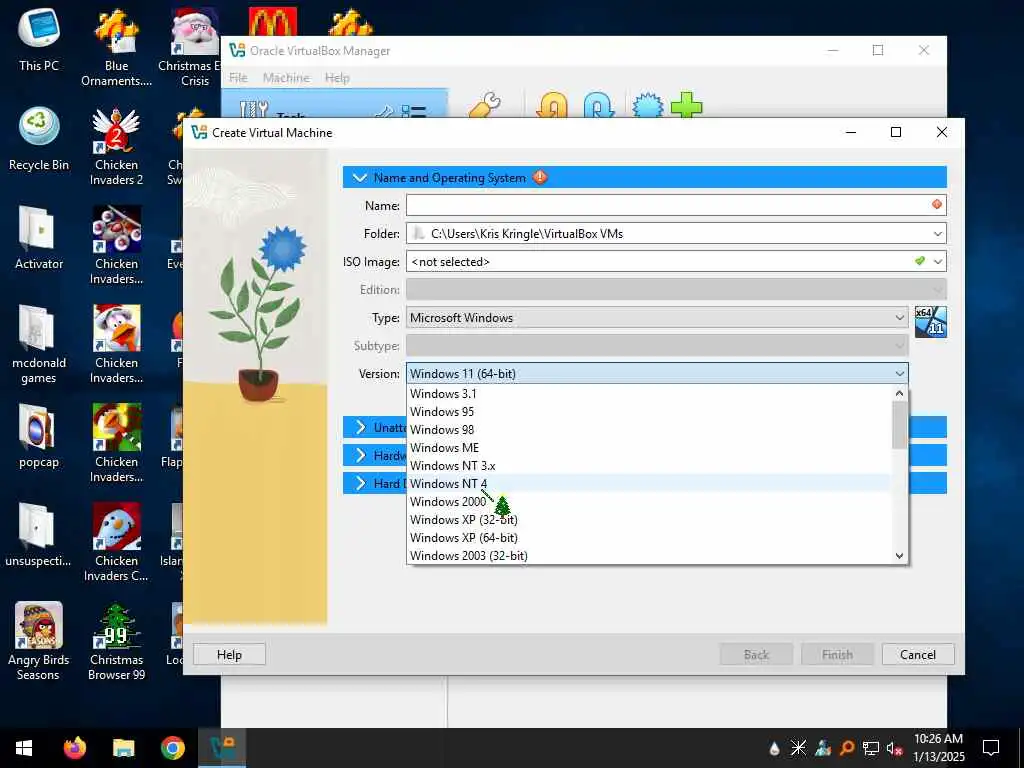Click the Tools list menu icon in VirtualBox Manager
This screenshot has height=768, width=1024.
413,112
